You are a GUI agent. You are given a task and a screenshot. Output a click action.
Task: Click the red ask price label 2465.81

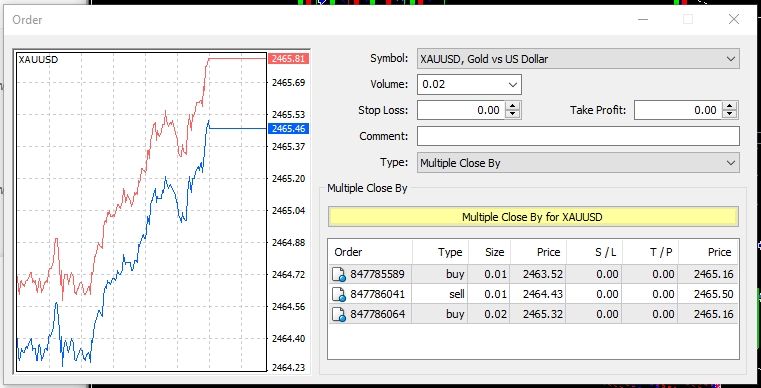288,59
